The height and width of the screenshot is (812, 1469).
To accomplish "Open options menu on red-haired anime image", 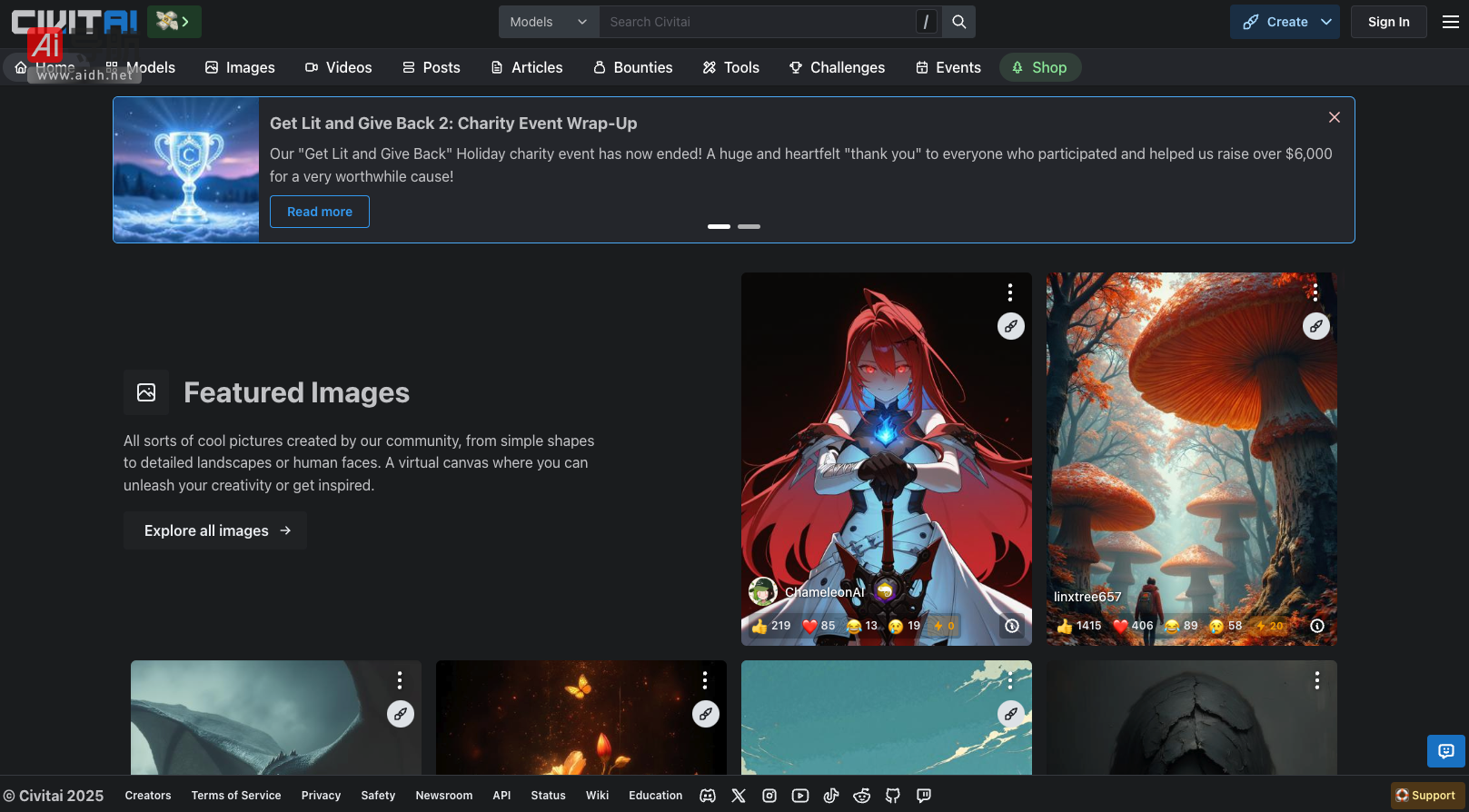I will coord(1009,292).
